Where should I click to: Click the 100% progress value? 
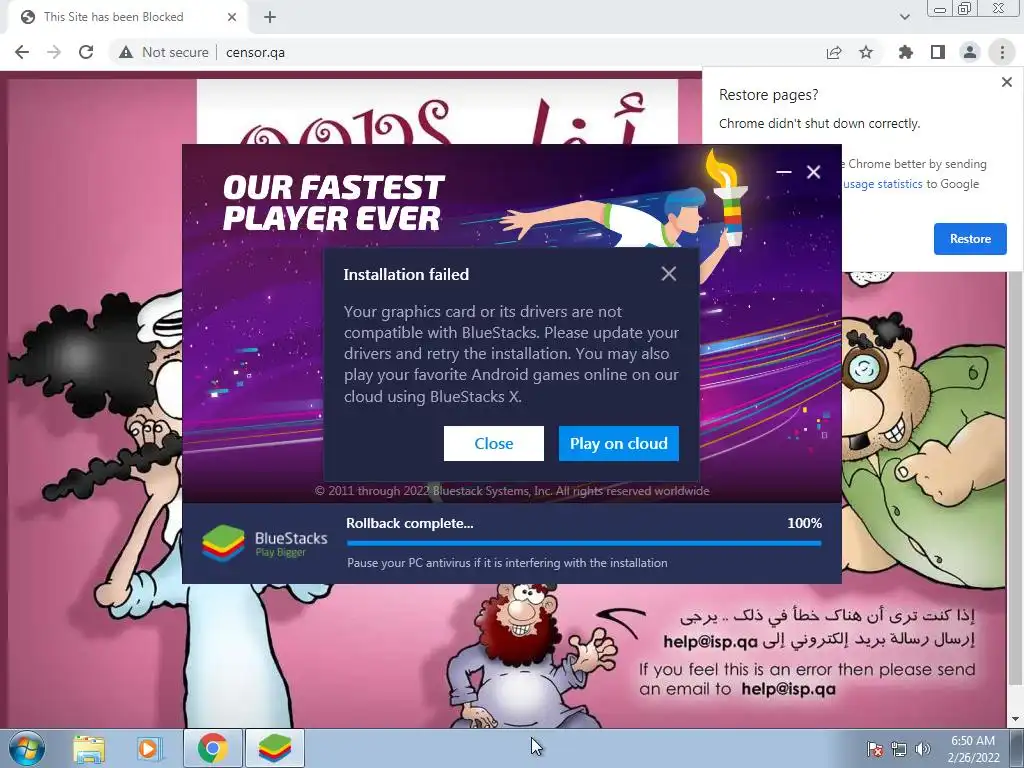[804, 523]
